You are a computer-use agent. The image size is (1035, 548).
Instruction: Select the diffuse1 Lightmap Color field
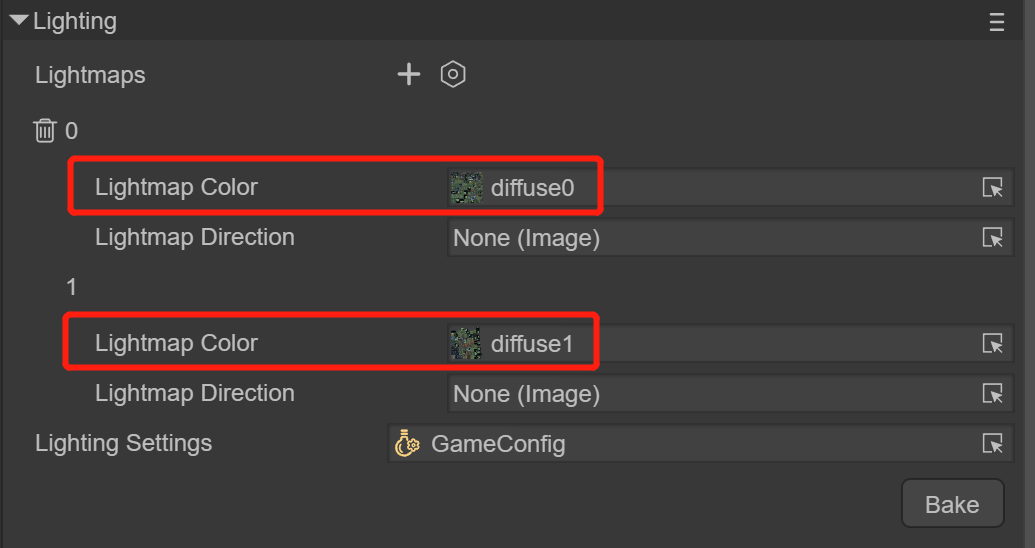(x=720, y=343)
